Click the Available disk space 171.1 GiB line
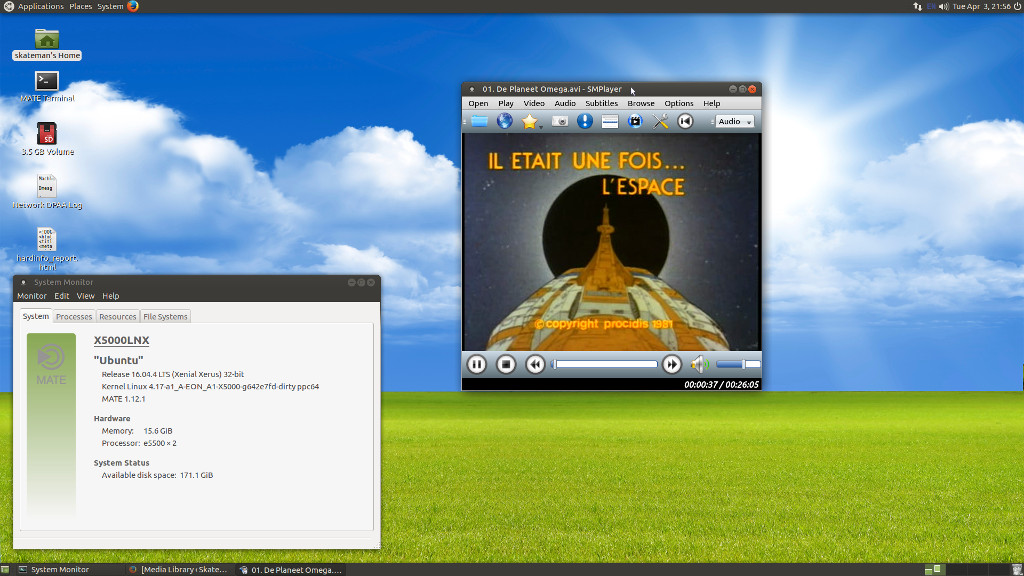Screen dimensions: 1024x576 tap(157, 475)
